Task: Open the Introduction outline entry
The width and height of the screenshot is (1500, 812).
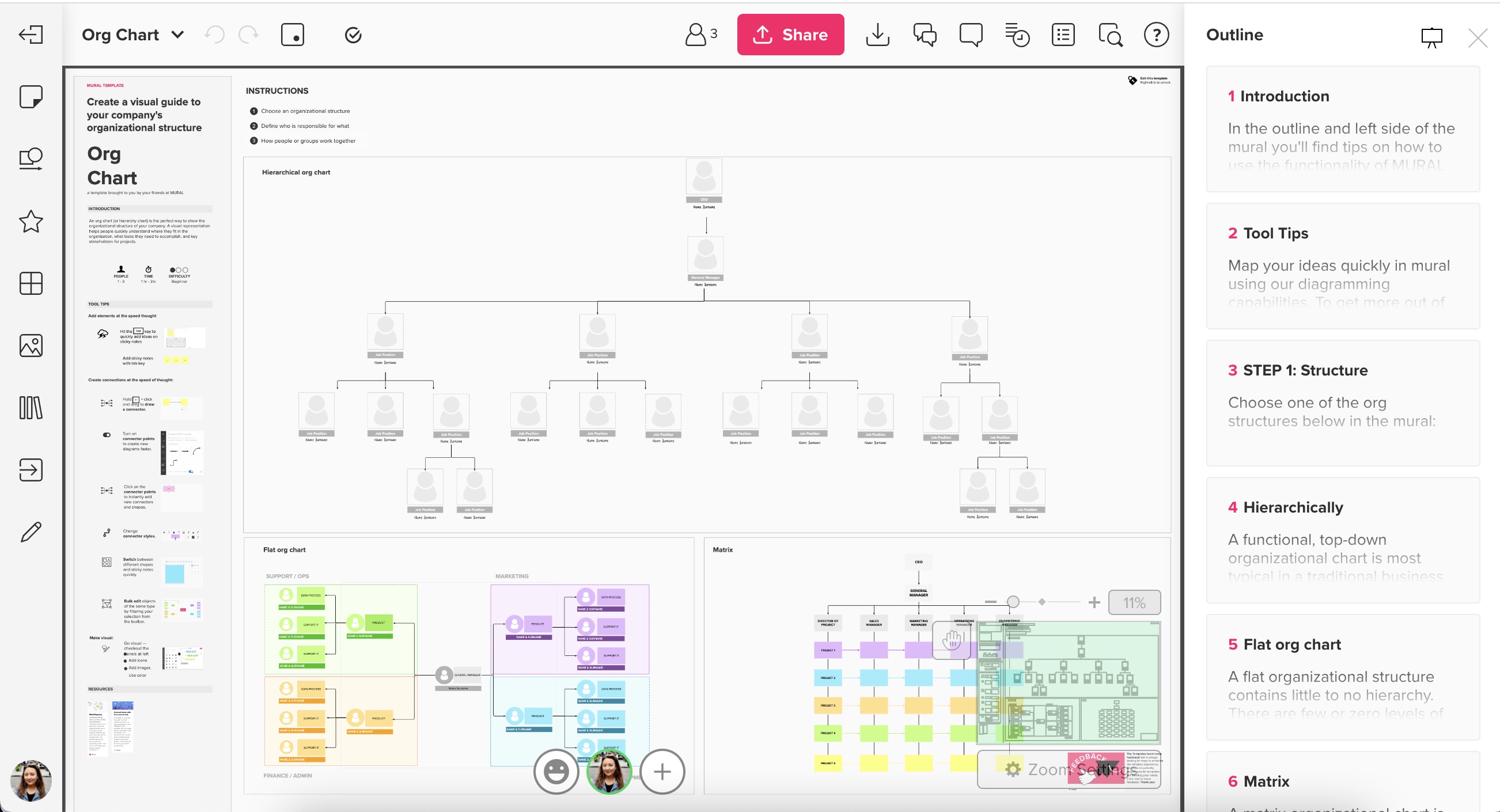Action: (1286, 96)
